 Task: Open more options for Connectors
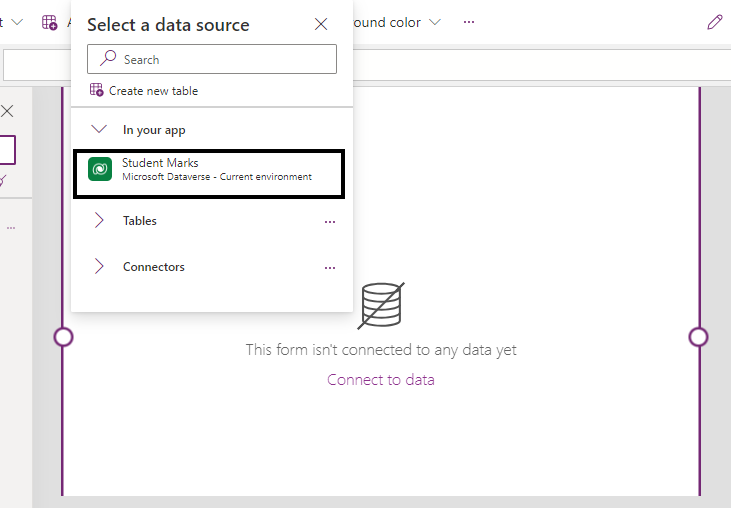pyautogui.click(x=330, y=268)
